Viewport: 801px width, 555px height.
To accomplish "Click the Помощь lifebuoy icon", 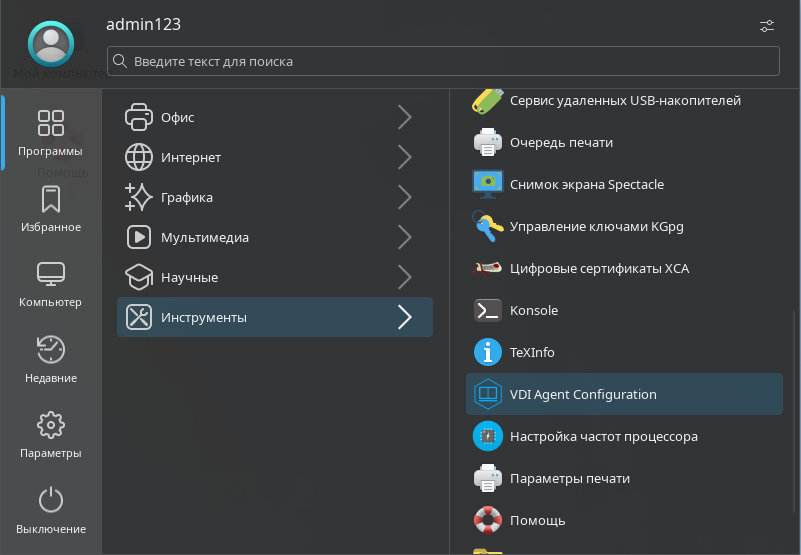I will pyautogui.click(x=487, y=520).
